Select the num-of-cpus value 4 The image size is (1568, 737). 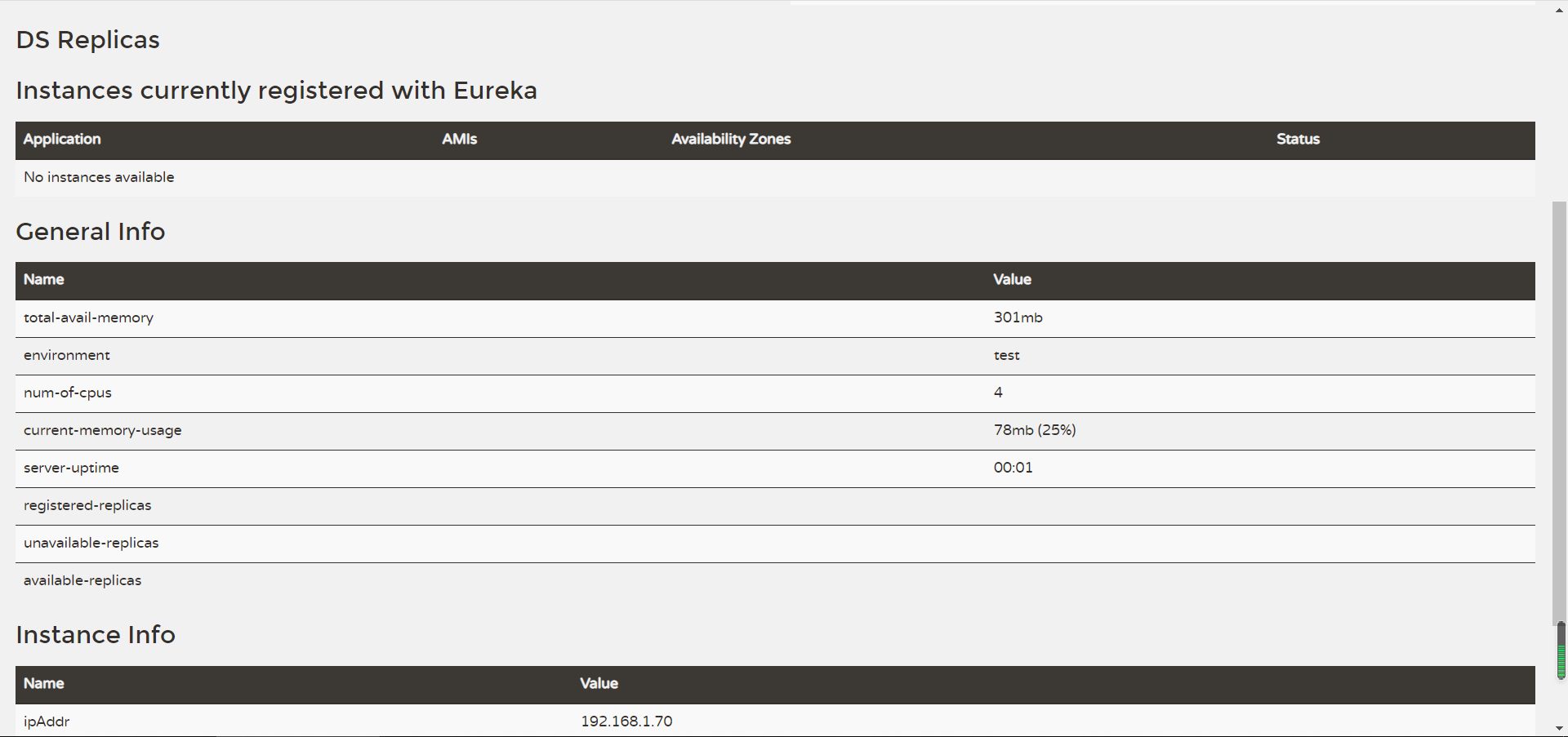click(998, 393)
